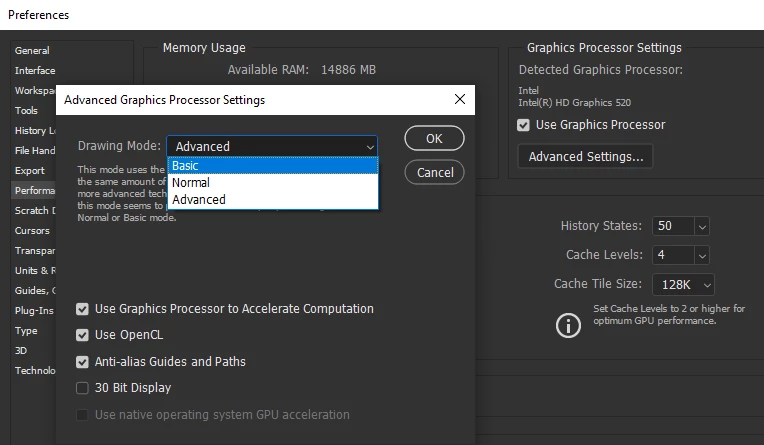Uncheck Use Graphics Processor to Accelerate Computation
764x445 pixels.
(x=83, y=309)
